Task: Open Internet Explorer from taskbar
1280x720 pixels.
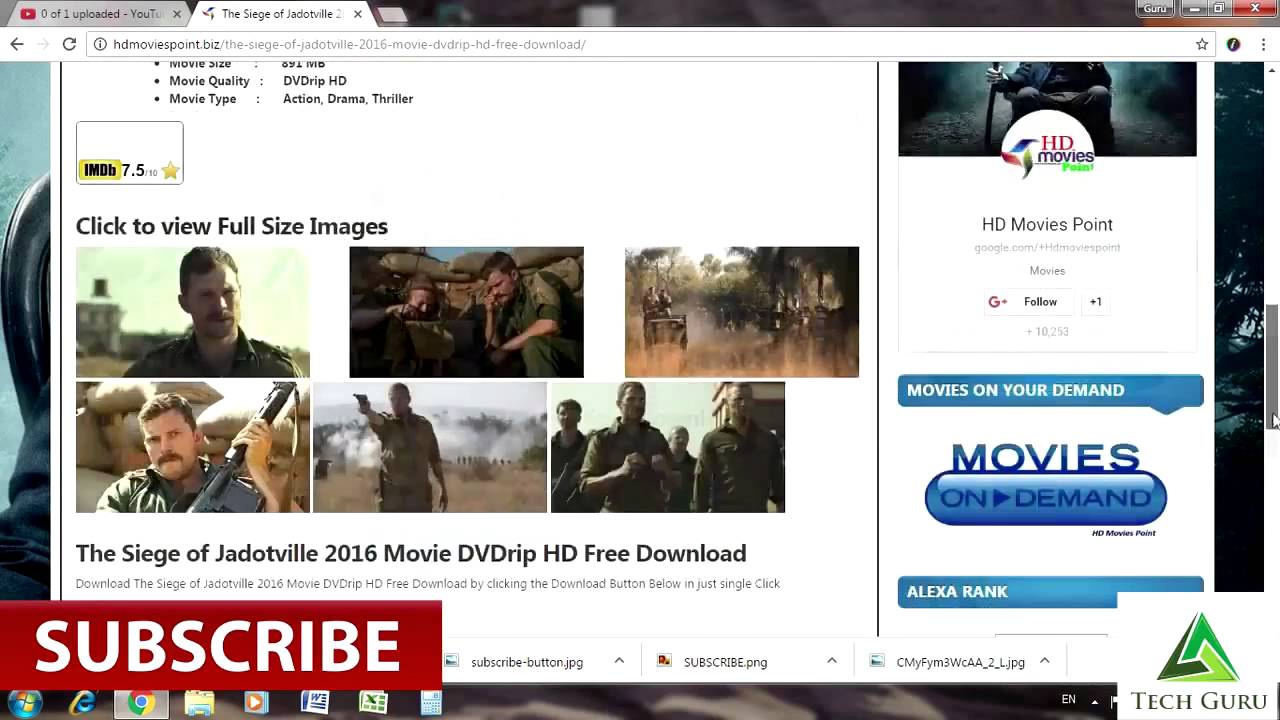Action: point(82,703)
